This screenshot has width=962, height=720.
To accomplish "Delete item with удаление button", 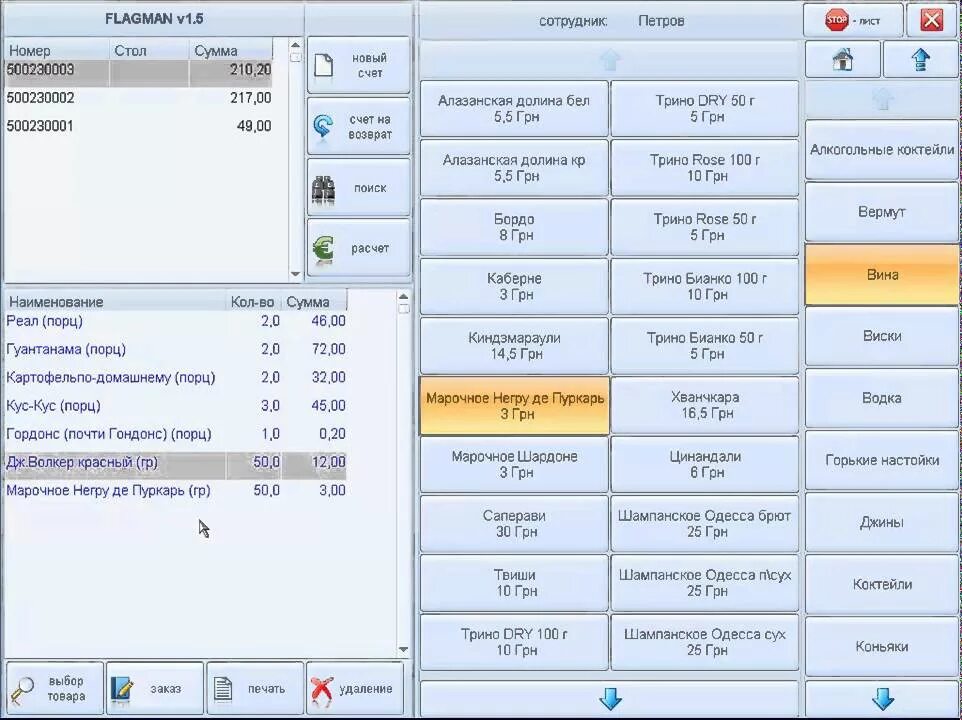I will (x=355, y=689).
